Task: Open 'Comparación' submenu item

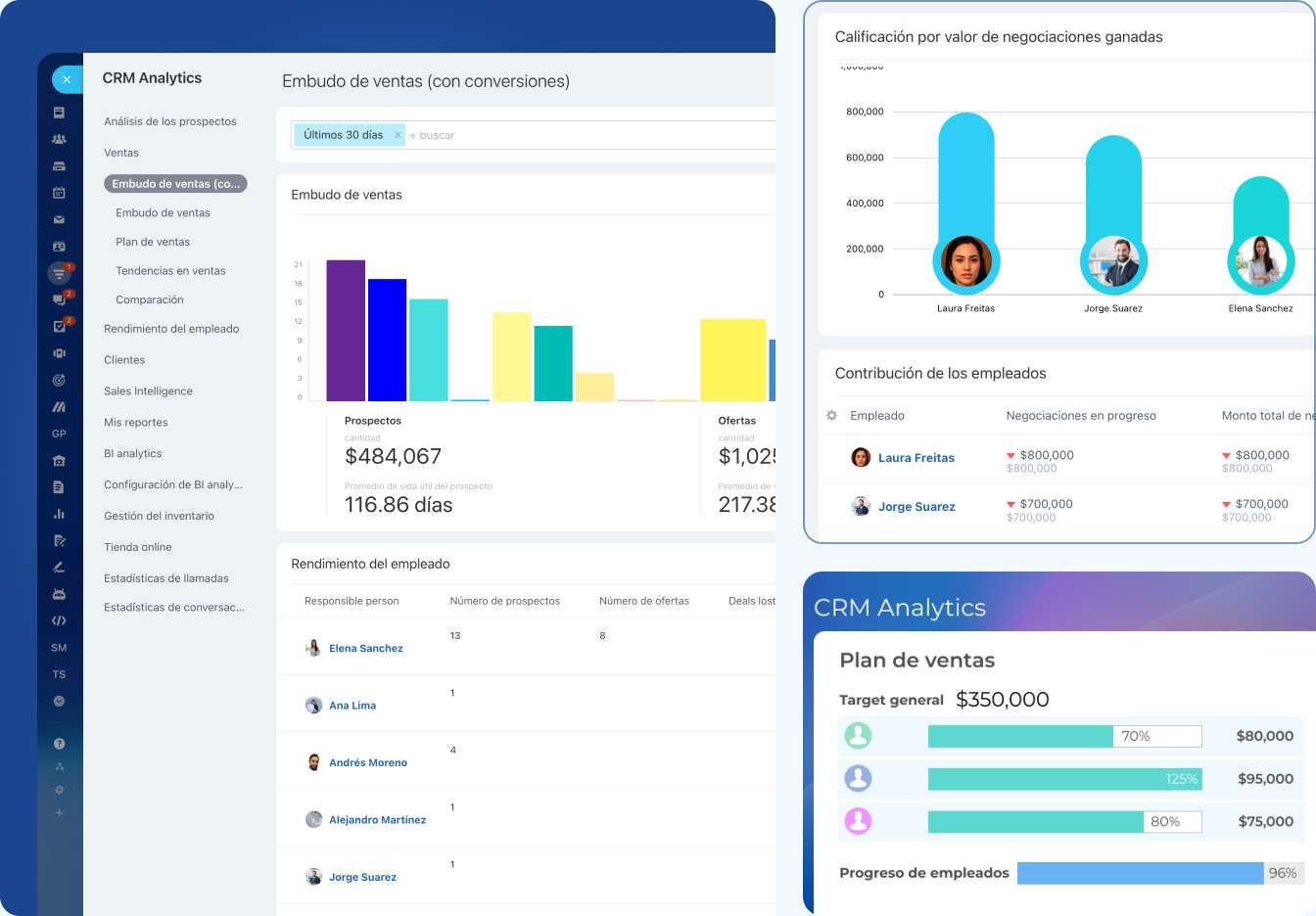Action: click(x=150, y=300)
